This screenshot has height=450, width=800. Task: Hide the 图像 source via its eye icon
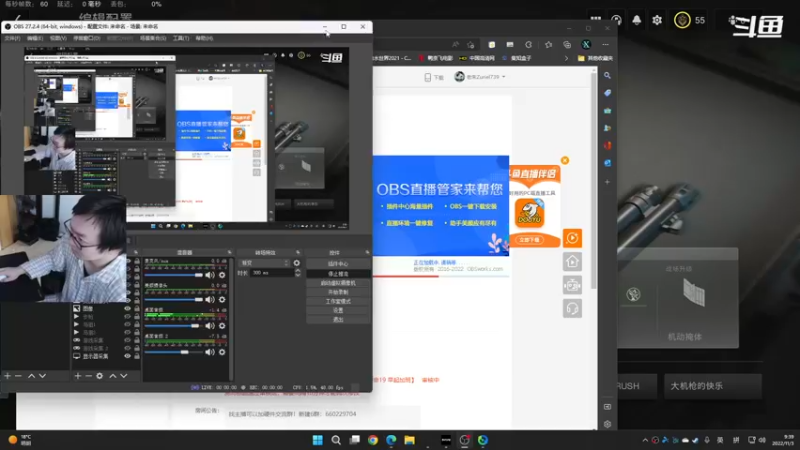pos(128,308)
